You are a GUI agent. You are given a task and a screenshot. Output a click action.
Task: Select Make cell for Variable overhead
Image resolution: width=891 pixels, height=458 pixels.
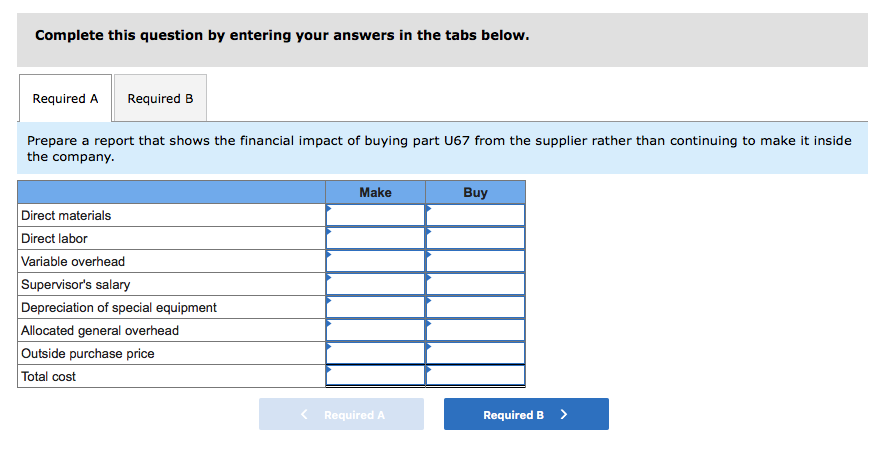click(x=375, y=262)
